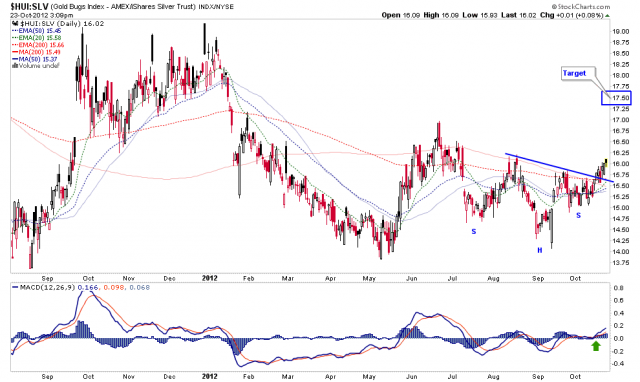Click the 14.00 price axis label
Image resolution: width=640 pixels, height=382 pixels.
(x=620, y=252)
